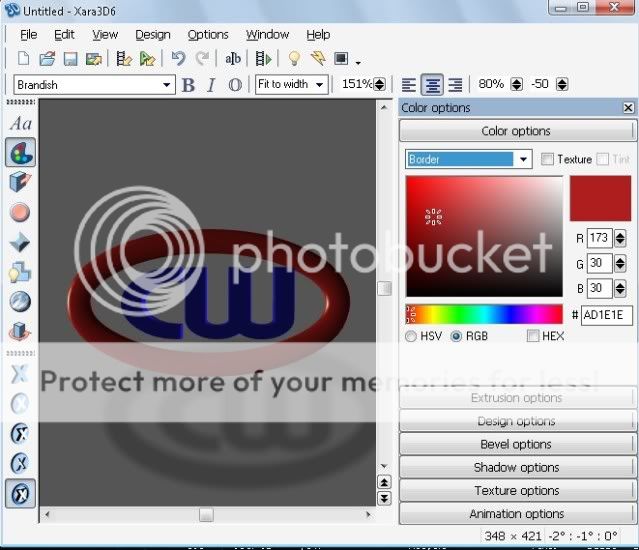
Task: Select the HSV radio button
Action: pyautogui.click(x=411, y=336)
